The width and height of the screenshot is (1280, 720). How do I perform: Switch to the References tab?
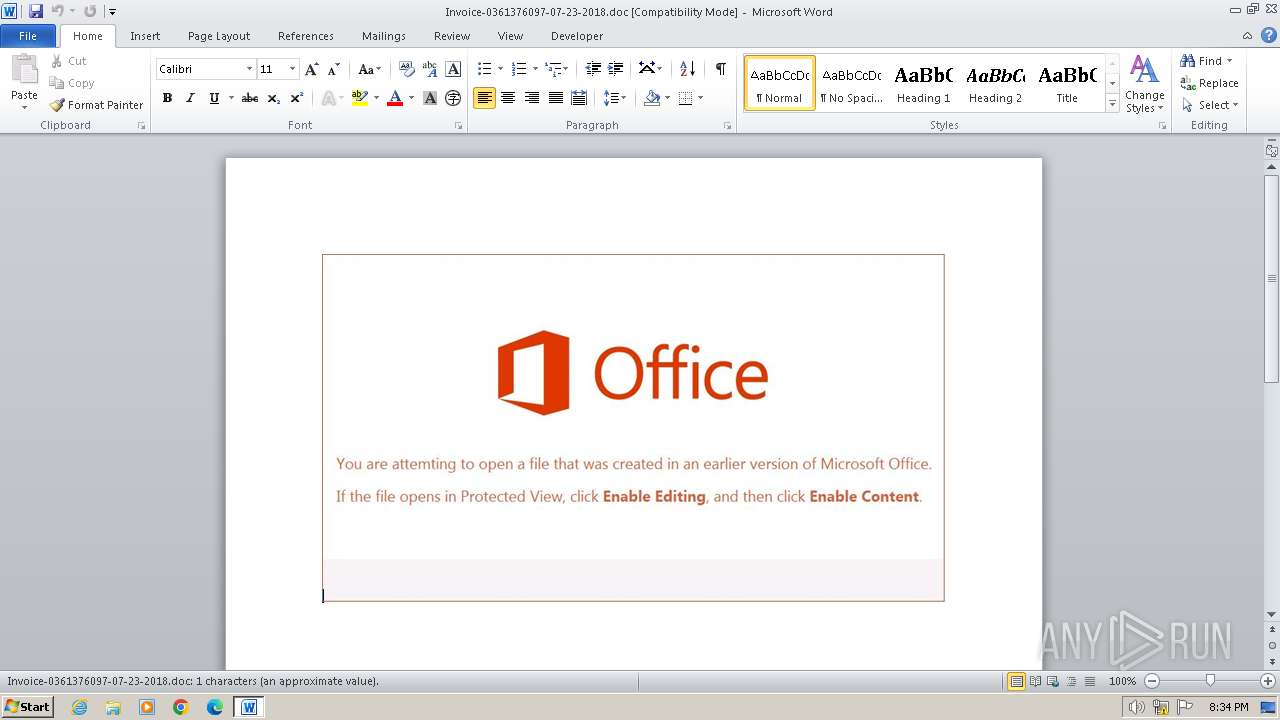coord(306,36)
